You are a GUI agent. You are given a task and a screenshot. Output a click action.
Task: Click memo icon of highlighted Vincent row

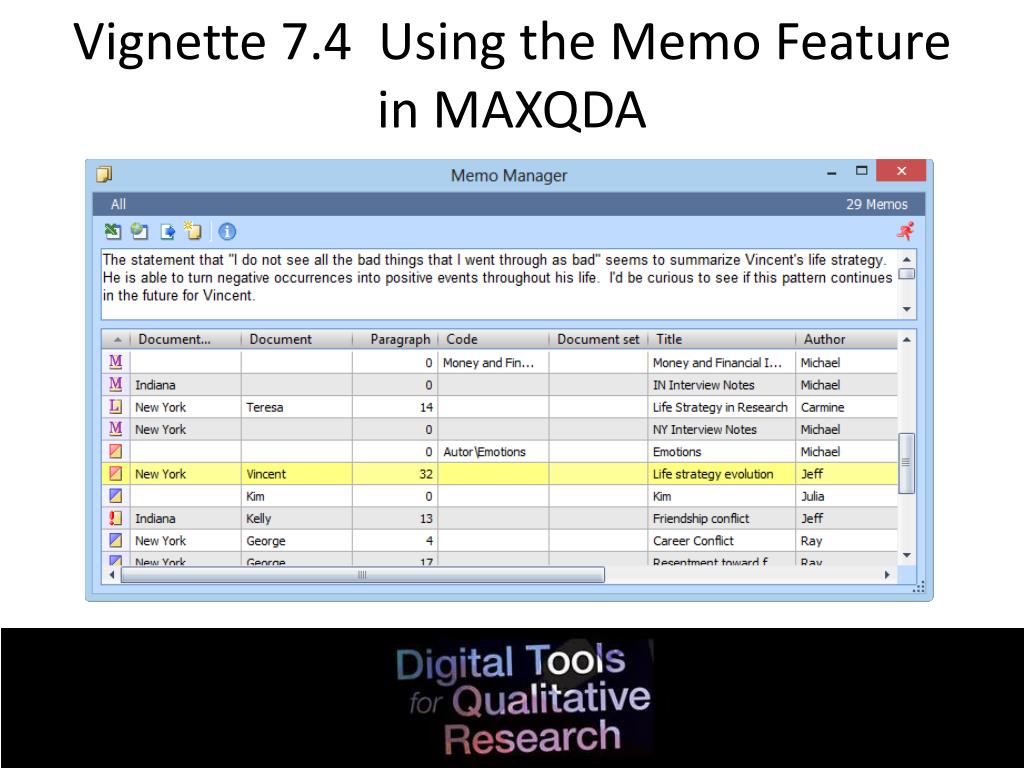point(116,473)
